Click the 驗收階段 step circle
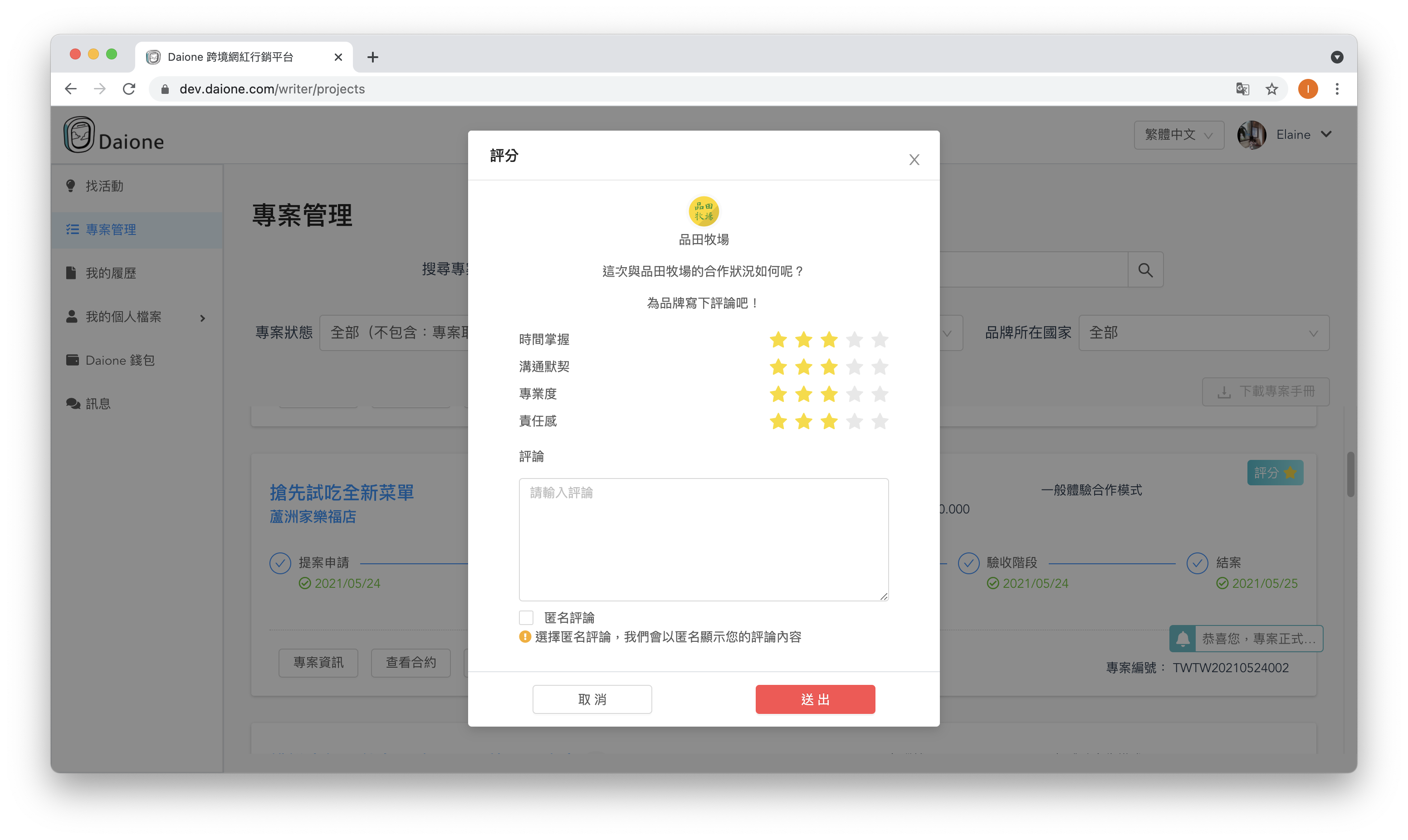This screenshot has width=1408, height=840. point(968,563)
